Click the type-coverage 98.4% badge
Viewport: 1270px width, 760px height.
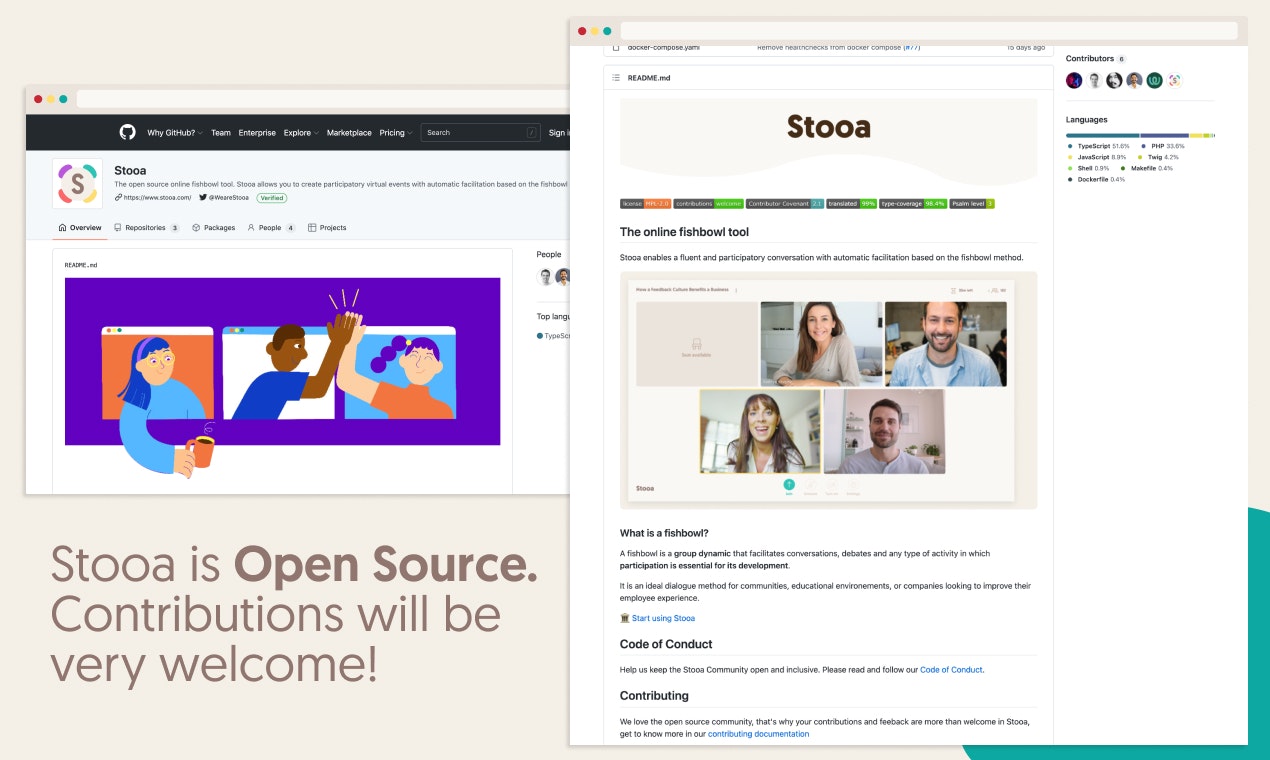[x=913, y=204]
